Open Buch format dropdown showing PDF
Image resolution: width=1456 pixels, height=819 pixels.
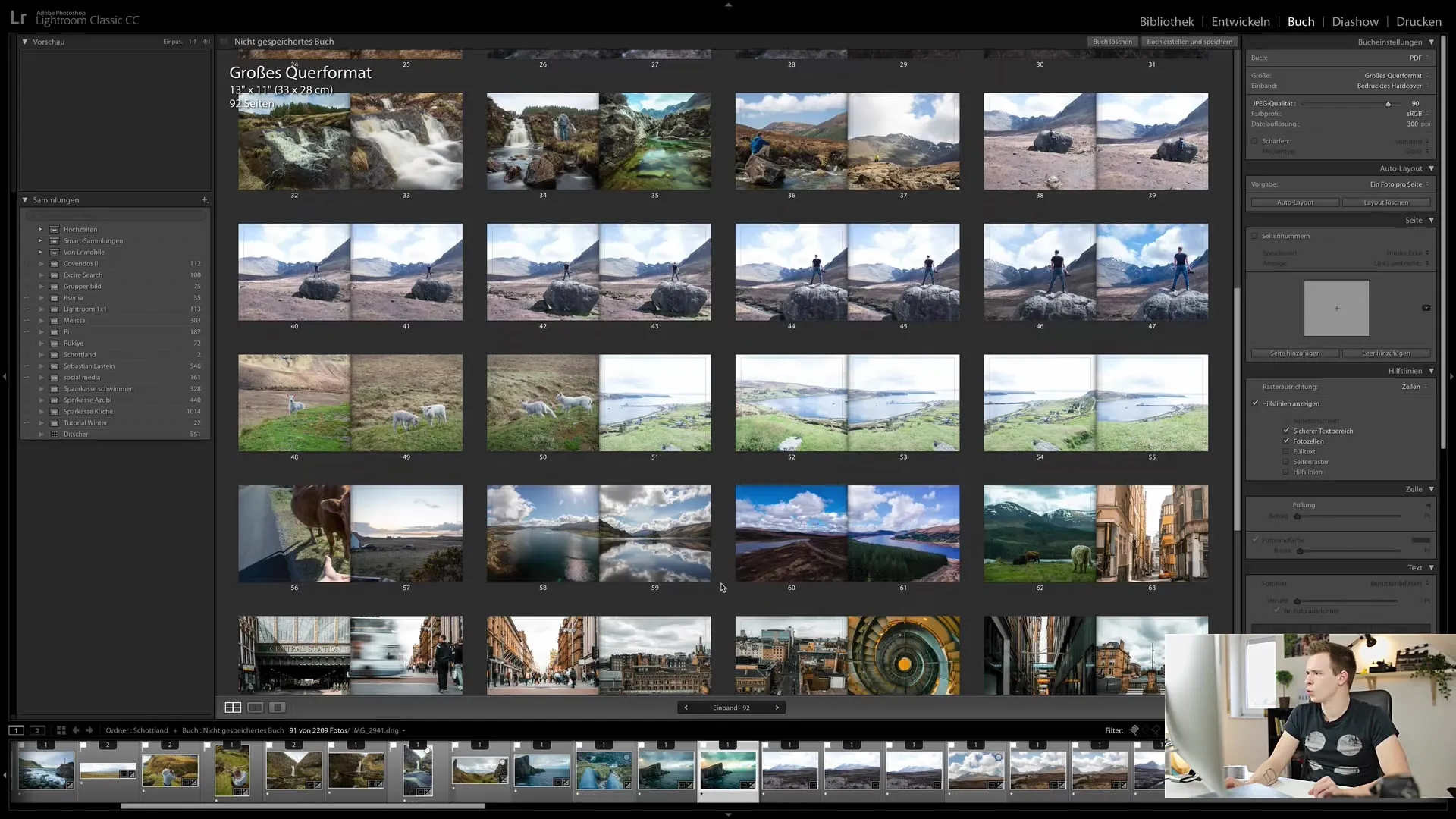pyautogui.click(x=1419, y=58)
